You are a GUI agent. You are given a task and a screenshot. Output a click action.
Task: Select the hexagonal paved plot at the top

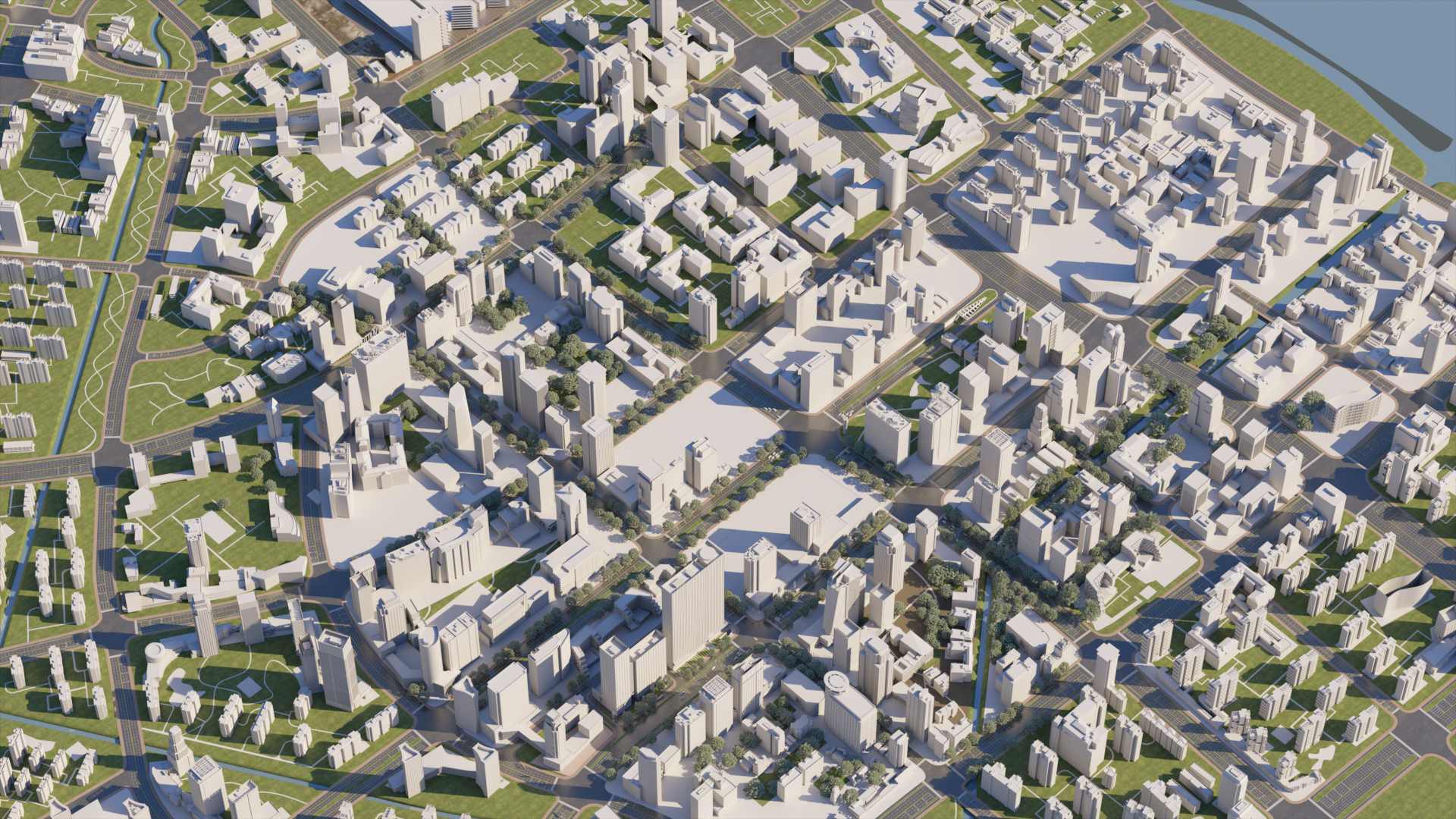click(810, 58)
